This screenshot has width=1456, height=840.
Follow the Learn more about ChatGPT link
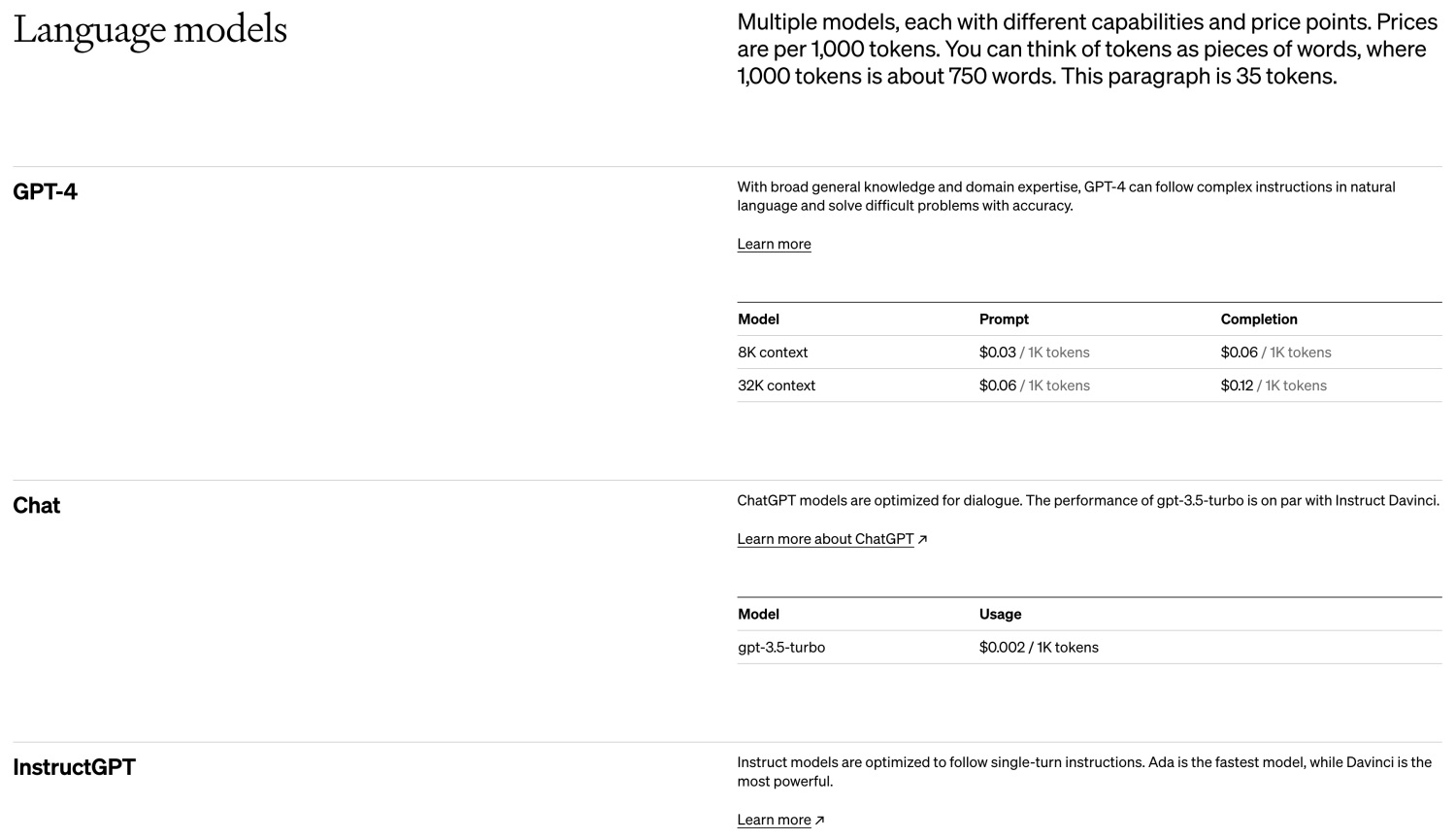(825, 539)
